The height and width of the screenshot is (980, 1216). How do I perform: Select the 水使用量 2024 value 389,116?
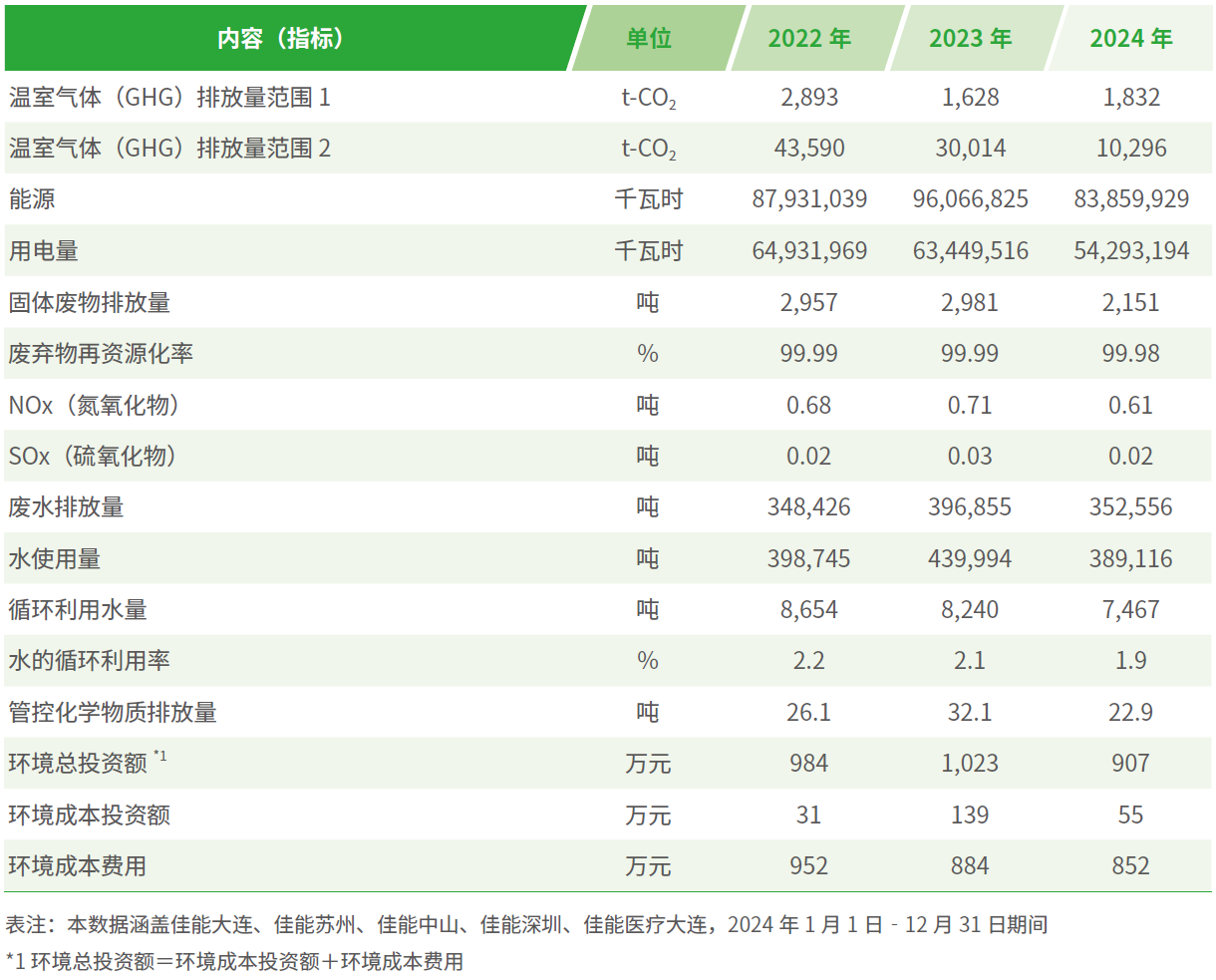click(1130, 559)
